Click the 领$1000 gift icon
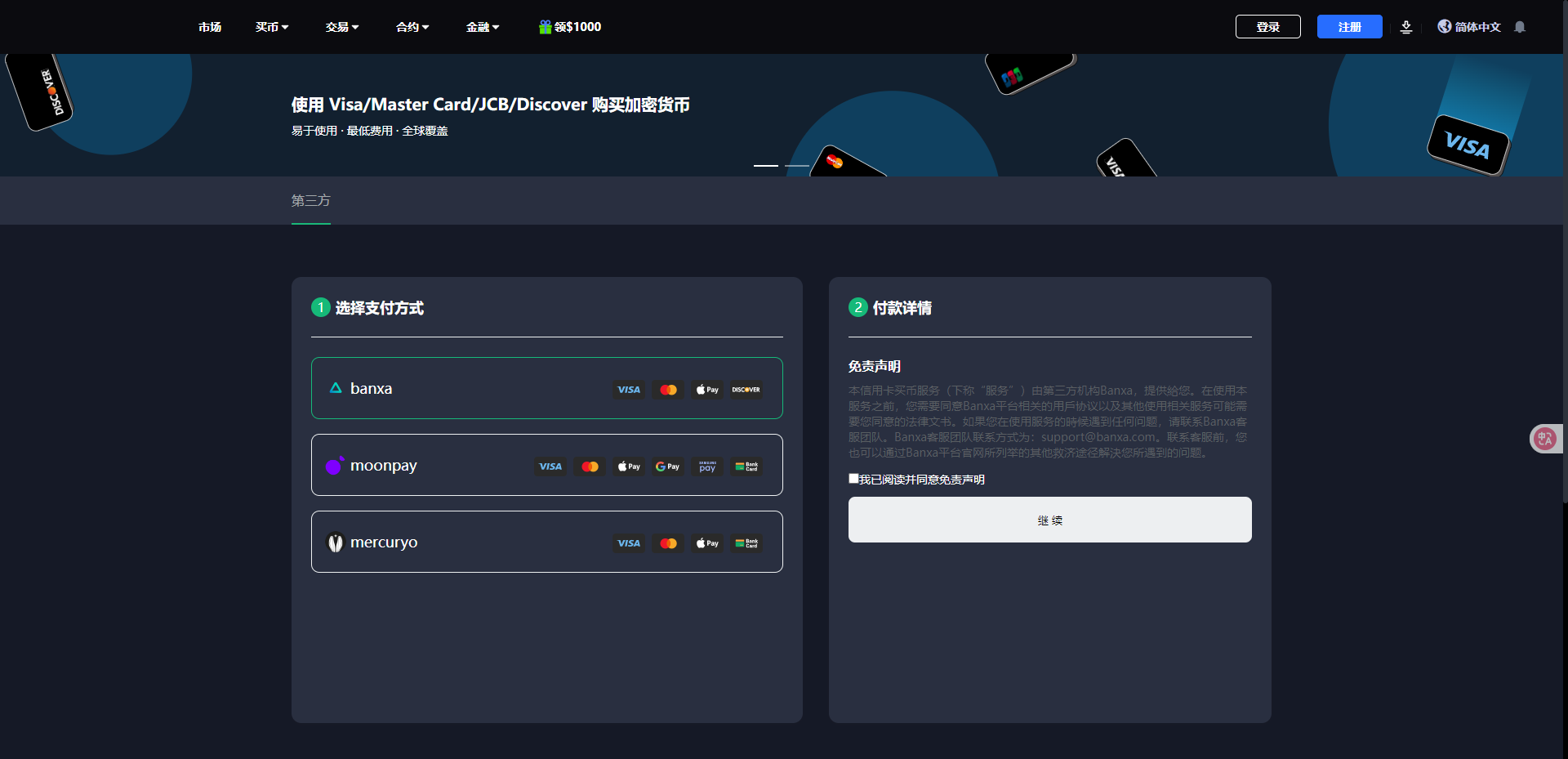The height and width of the screenshot is (759, 1568). point(545,26)
